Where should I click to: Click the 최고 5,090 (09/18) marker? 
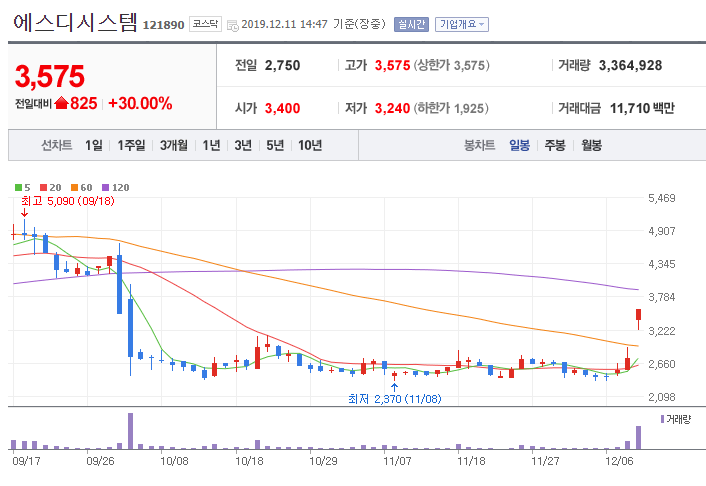[68, 201]
